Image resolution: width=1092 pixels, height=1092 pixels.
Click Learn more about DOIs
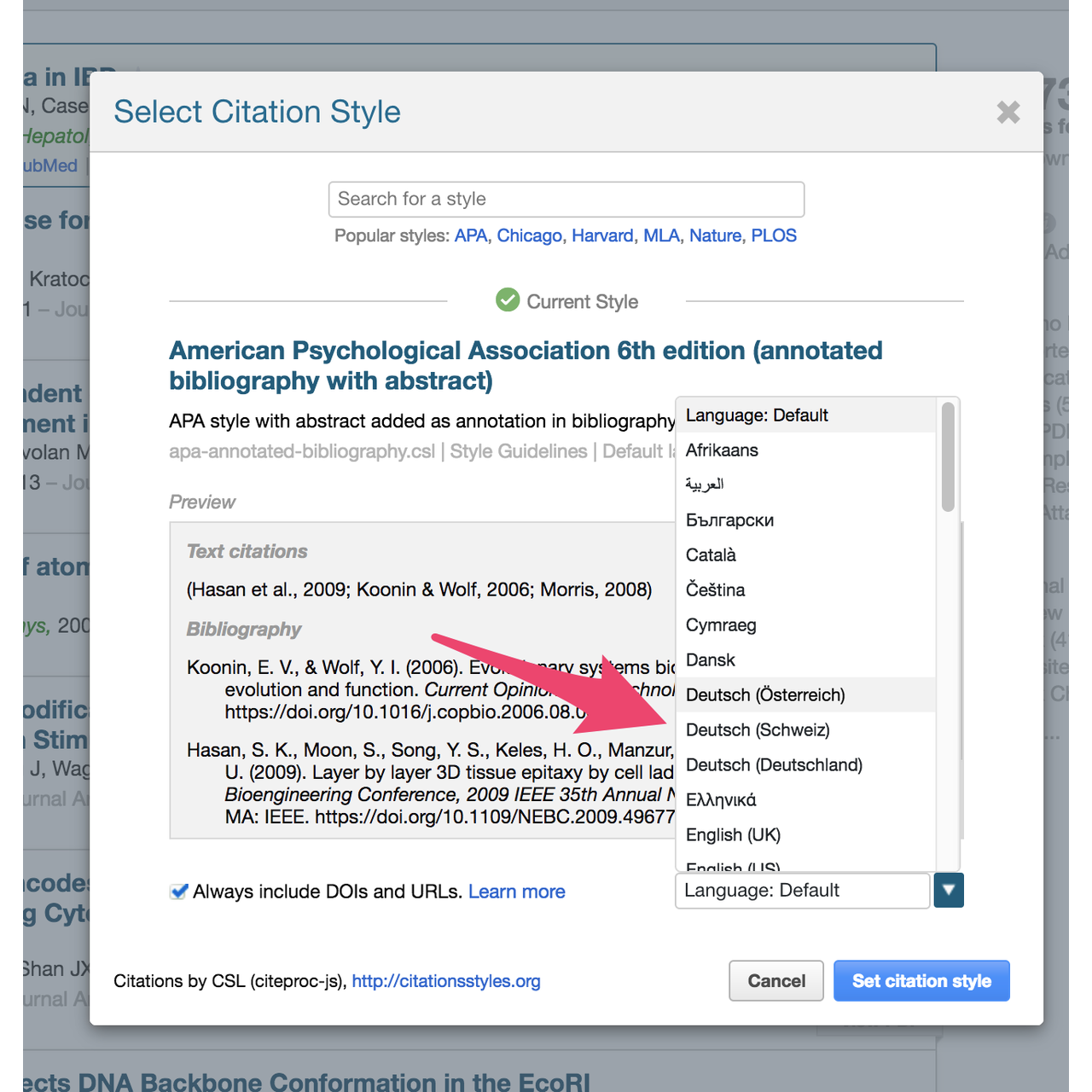[516, 891]
